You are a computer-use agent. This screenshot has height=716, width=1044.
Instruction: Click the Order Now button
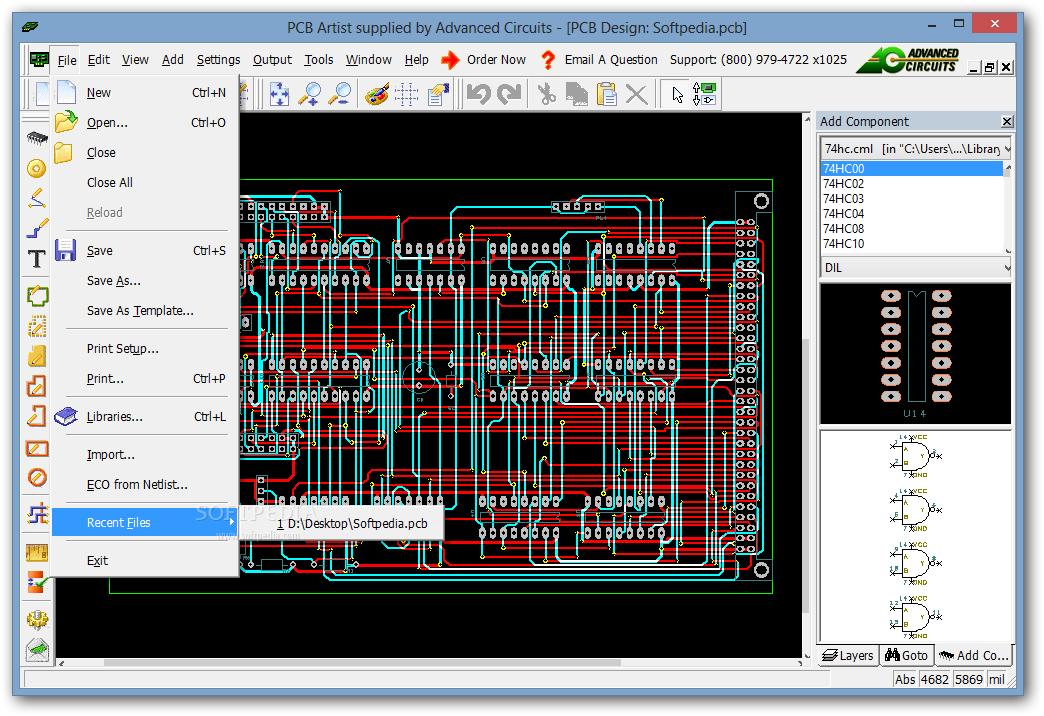[483, 60]
